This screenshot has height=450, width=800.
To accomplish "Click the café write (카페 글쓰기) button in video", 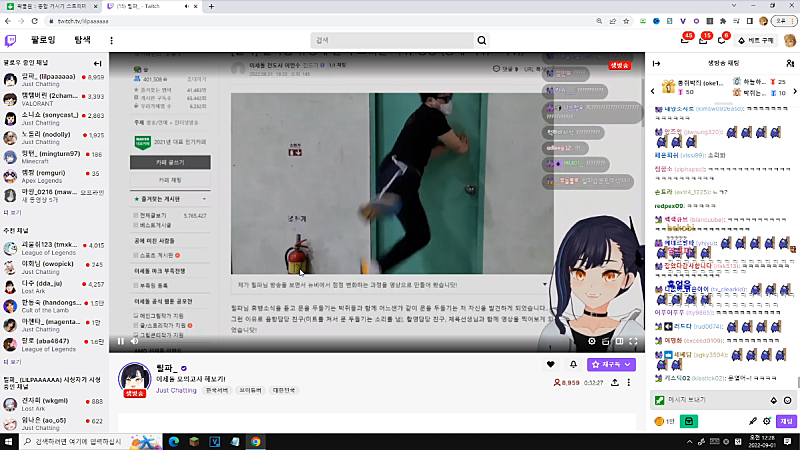I will [170, 162].
